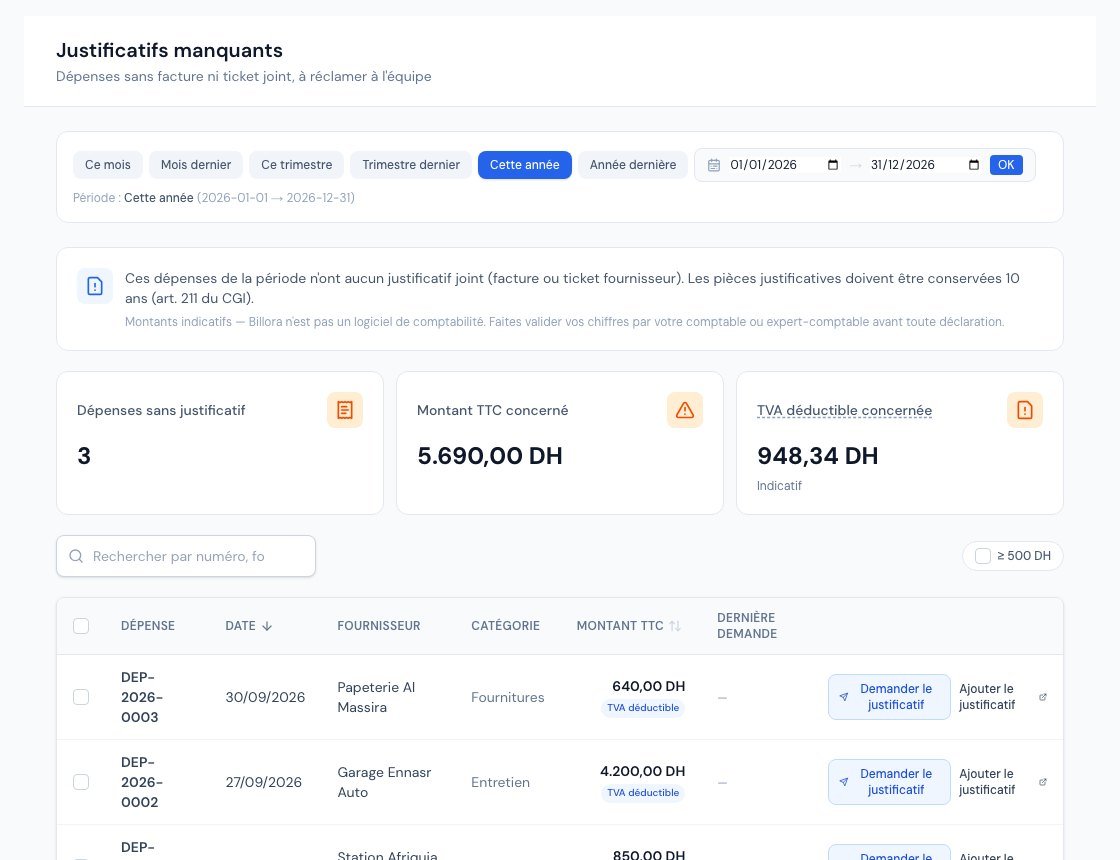Click the end date field 31/12/2026
This screenshot has width=1120, height=860.
pos(925,165)
